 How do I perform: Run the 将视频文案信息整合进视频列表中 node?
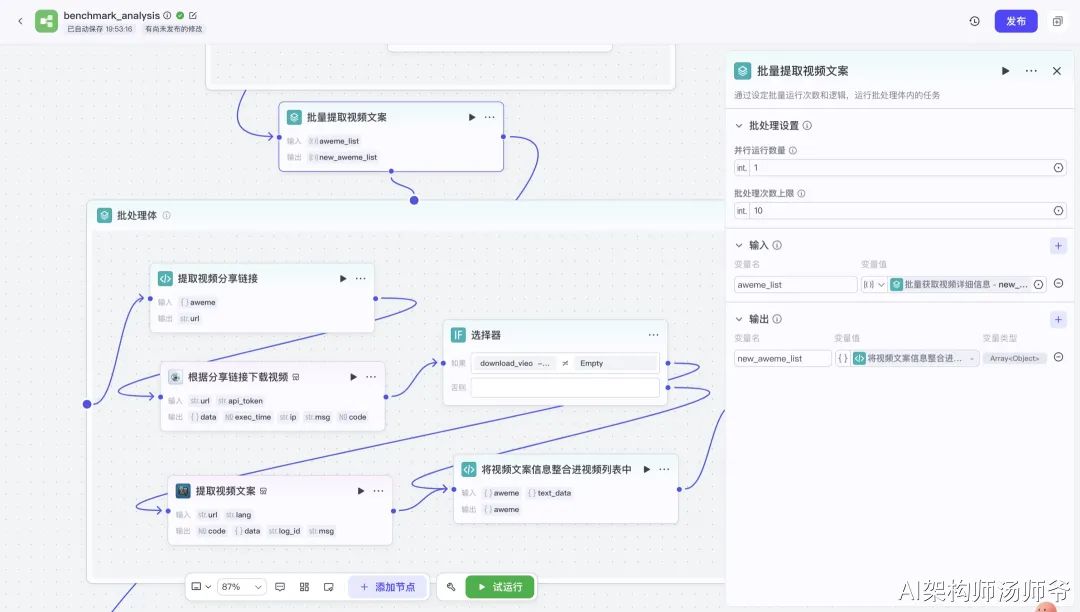pos(647,469)
